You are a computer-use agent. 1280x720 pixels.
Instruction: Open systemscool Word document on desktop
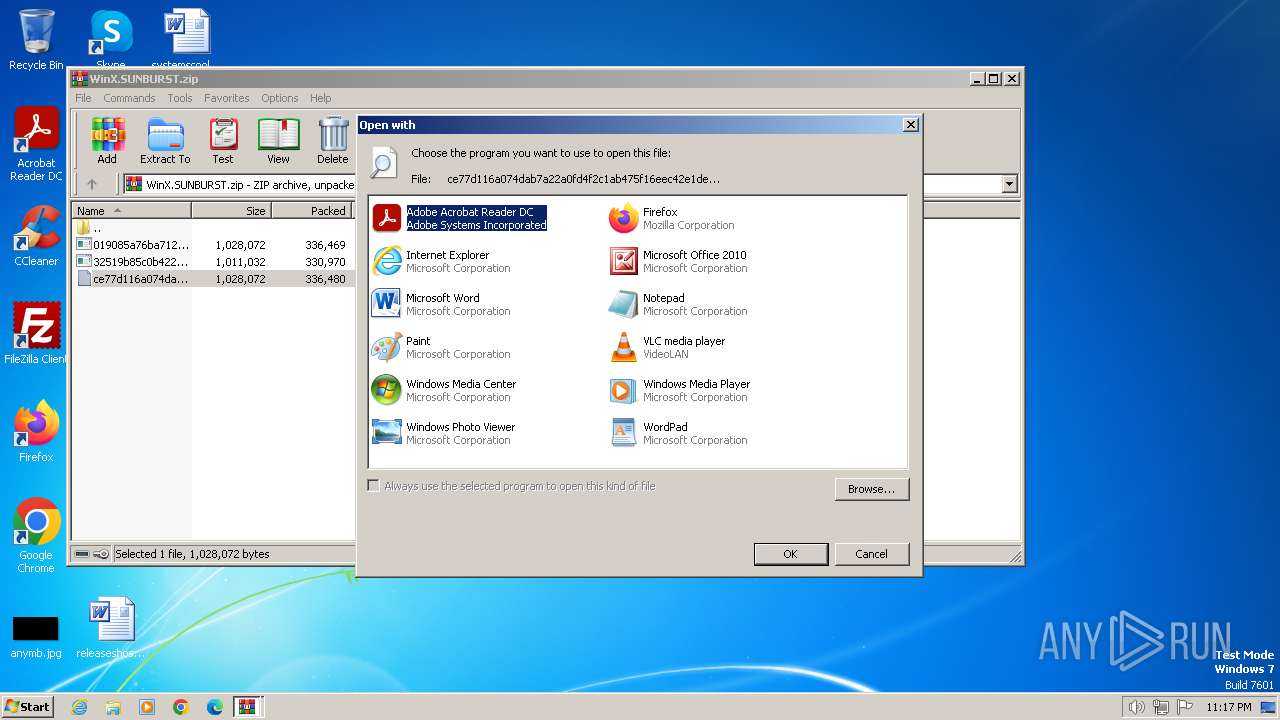pyautogui.click(x=187, y=40)
